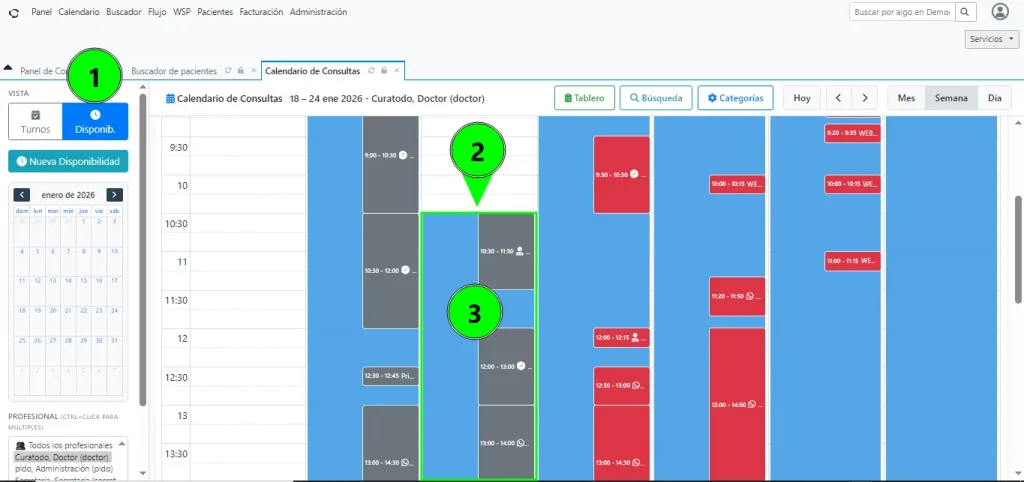This screenshot has height=482, width=1024.
Task: Switch to the Calendario de Consultas tab
Action: 312,71
